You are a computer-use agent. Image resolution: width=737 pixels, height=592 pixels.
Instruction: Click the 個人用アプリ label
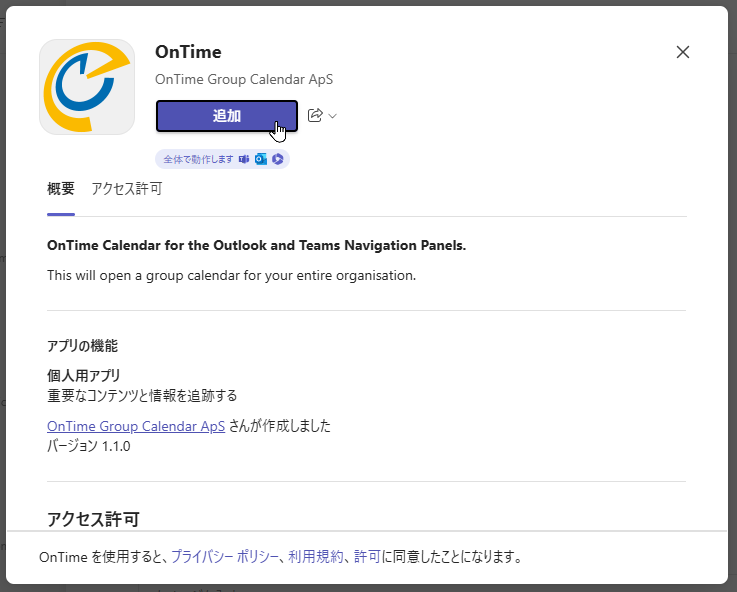click(x=84, y=375)
